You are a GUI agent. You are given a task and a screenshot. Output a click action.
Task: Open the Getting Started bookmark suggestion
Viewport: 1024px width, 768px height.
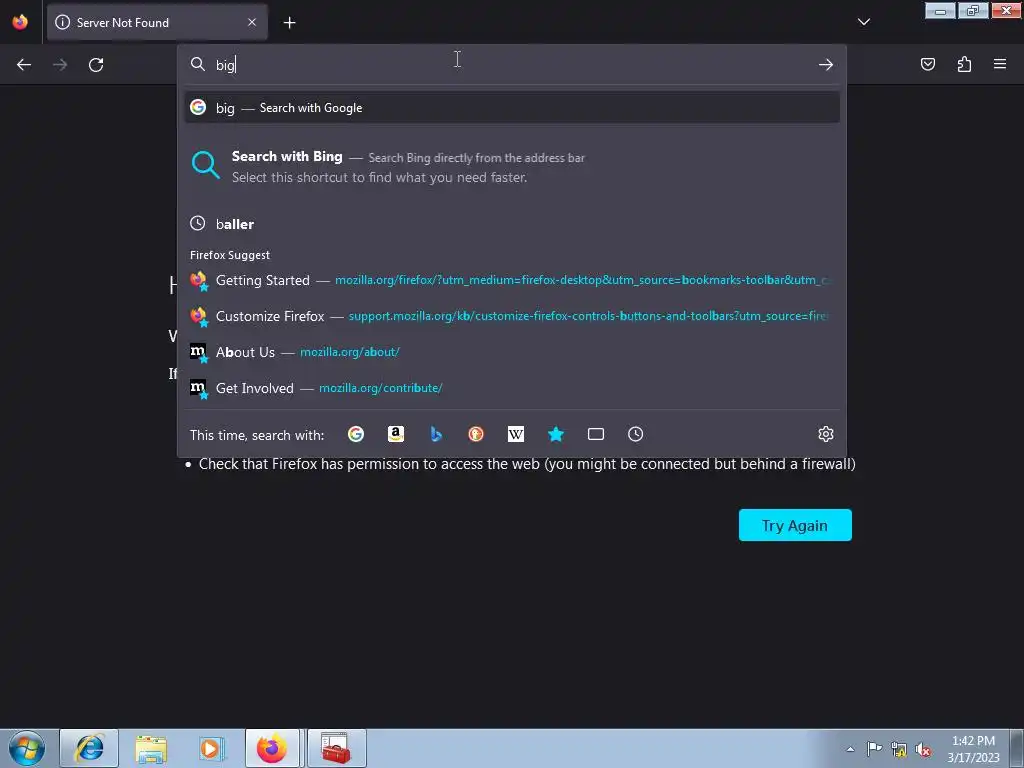pyautogui.click(x=512, y=280)
